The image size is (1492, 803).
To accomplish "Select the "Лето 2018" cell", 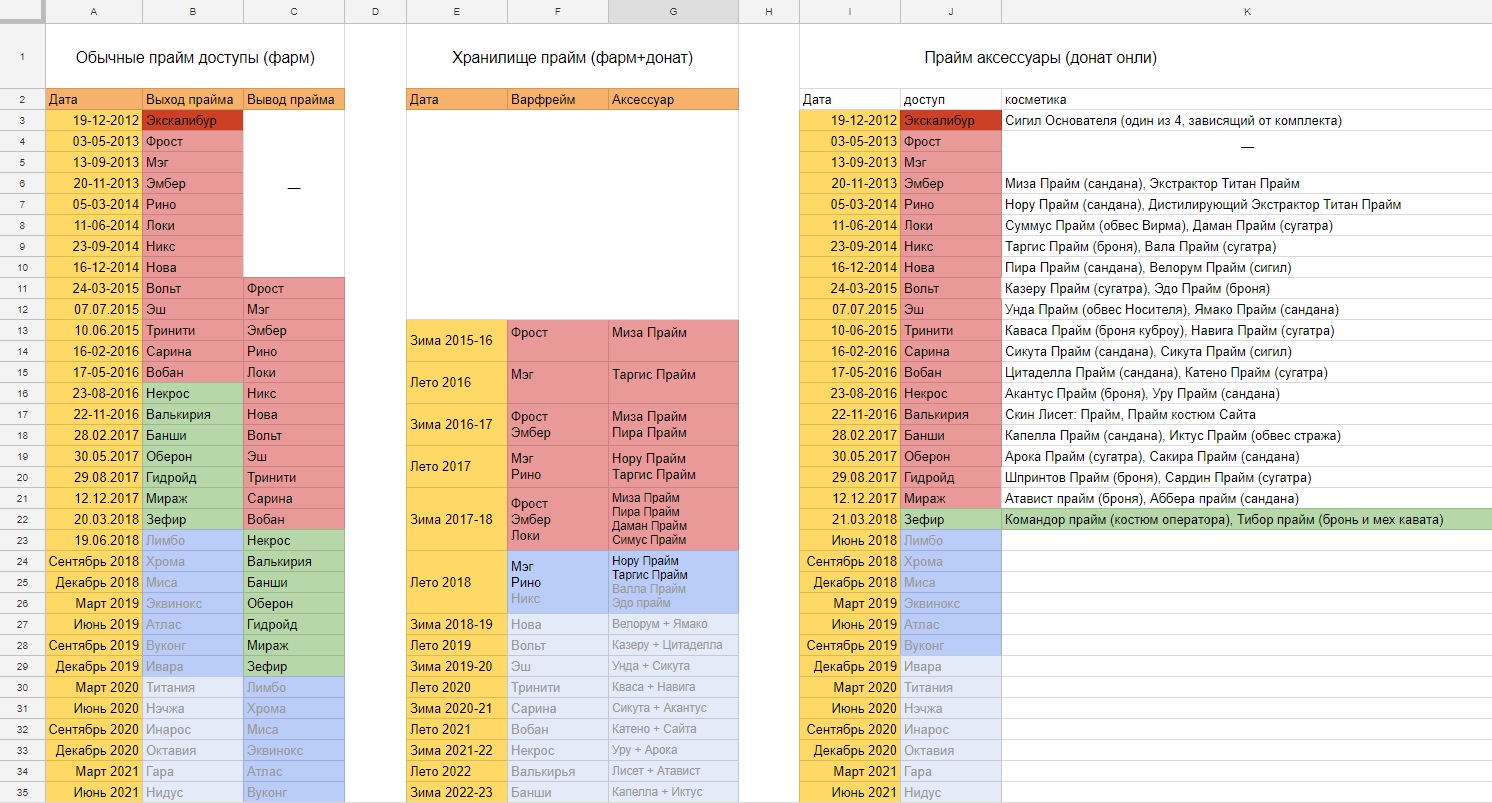I will click(x=457, y=582).
